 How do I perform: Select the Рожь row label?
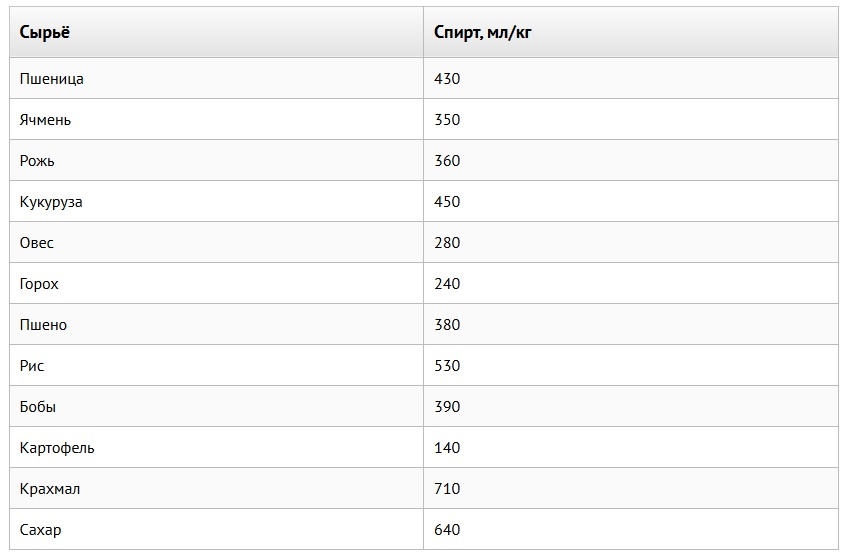point(38,161)
